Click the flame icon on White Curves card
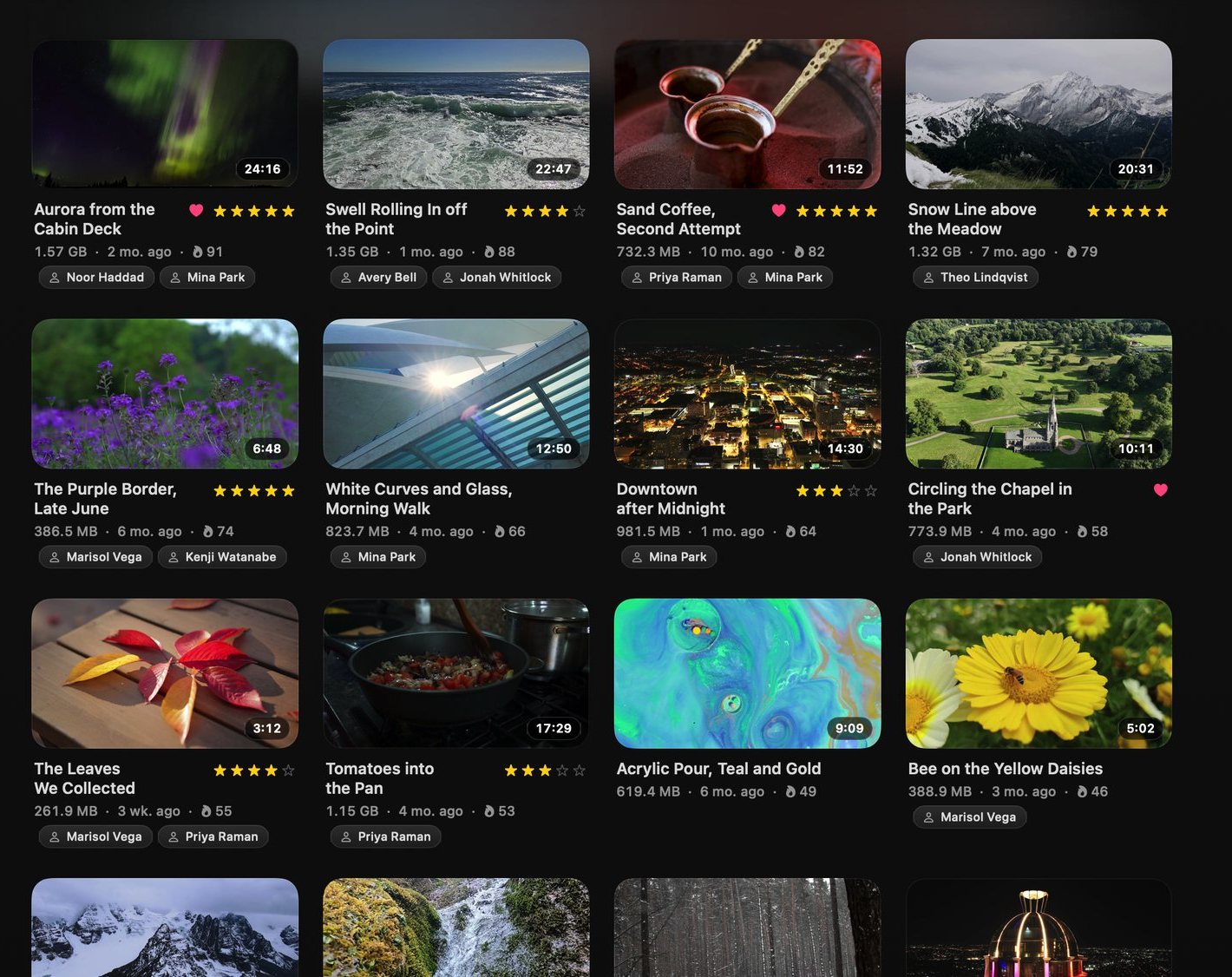Image resolution: width=1232 pixels, height=977 pixels. 500,531
